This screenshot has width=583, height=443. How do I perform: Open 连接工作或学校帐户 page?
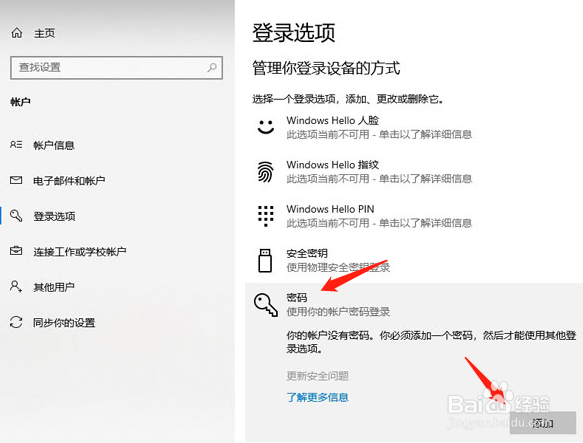coord(80,252)
